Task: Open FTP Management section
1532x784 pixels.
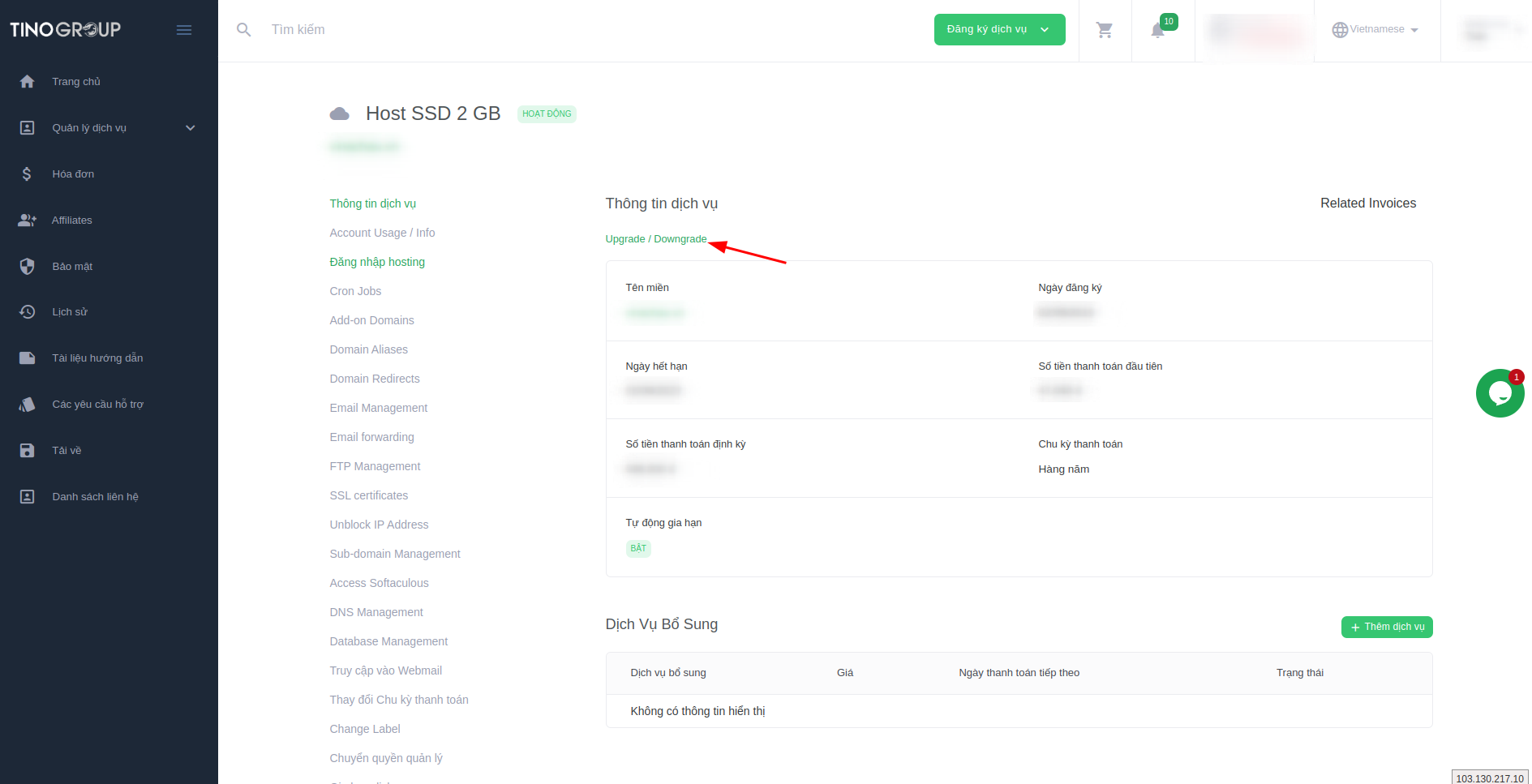Action: [375, 466]
